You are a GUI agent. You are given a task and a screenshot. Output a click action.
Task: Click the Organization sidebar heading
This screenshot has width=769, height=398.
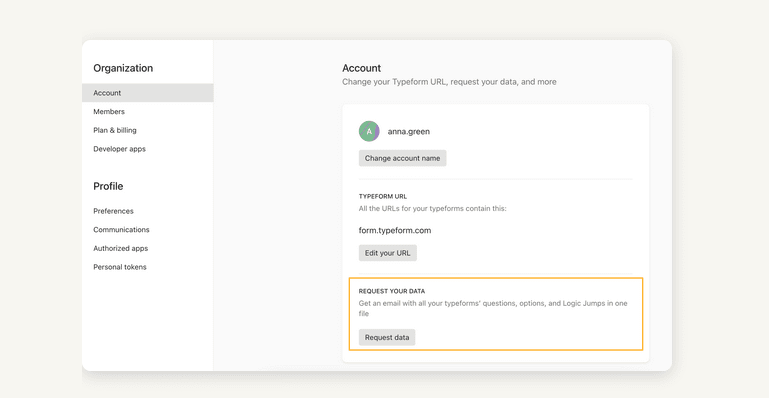123,68
